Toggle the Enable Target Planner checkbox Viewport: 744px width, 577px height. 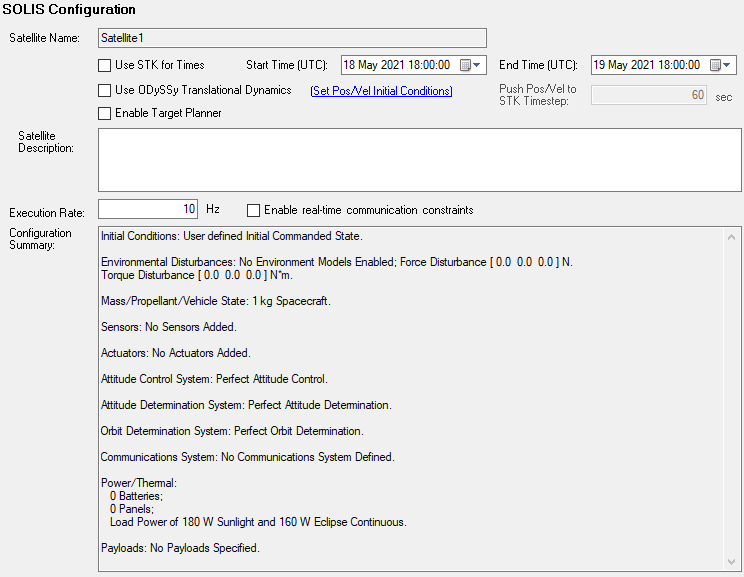tap(105, 113)
